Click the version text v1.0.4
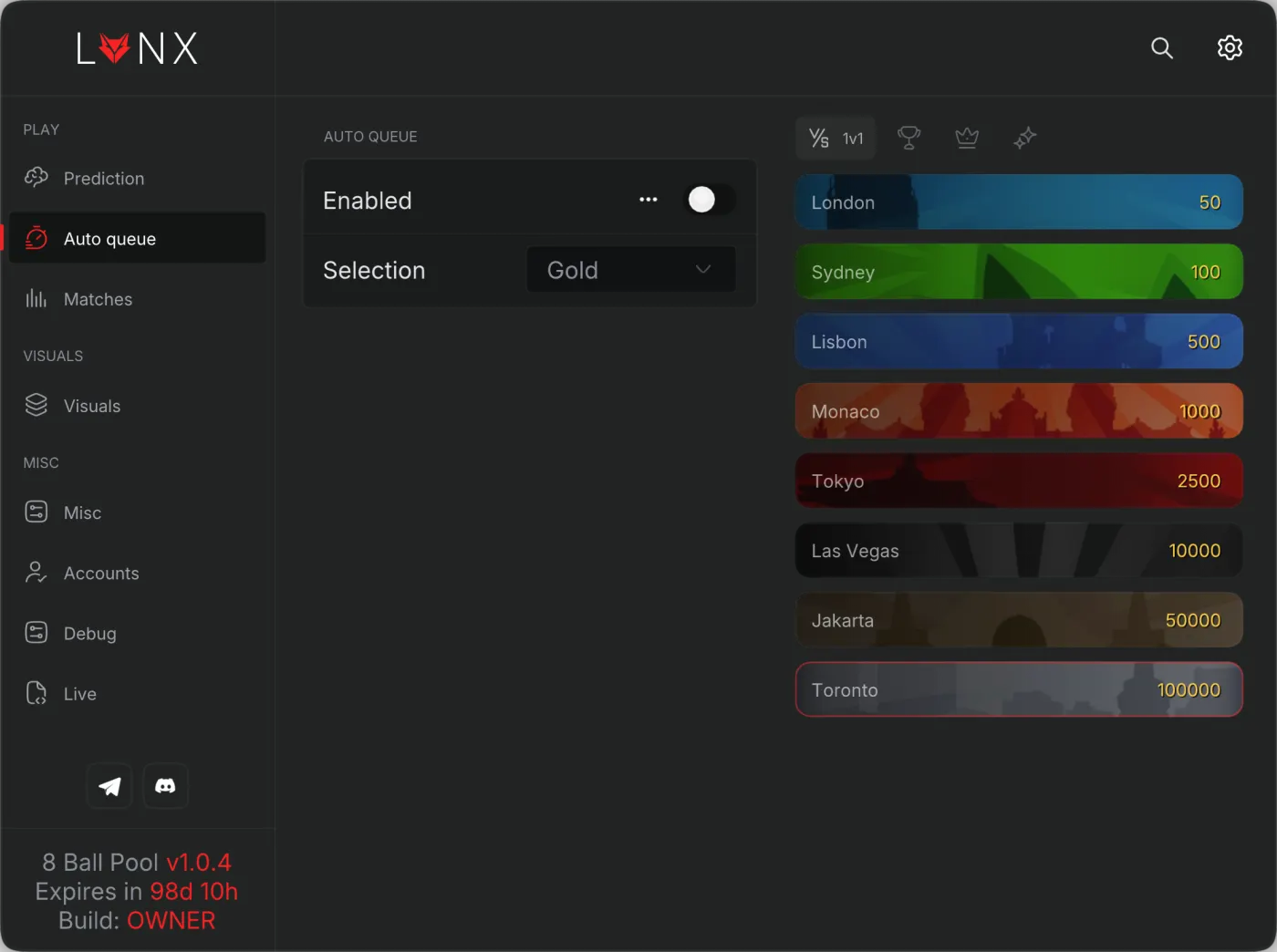1277x952 pixels. pyautogui.click(x=199, y=863)
